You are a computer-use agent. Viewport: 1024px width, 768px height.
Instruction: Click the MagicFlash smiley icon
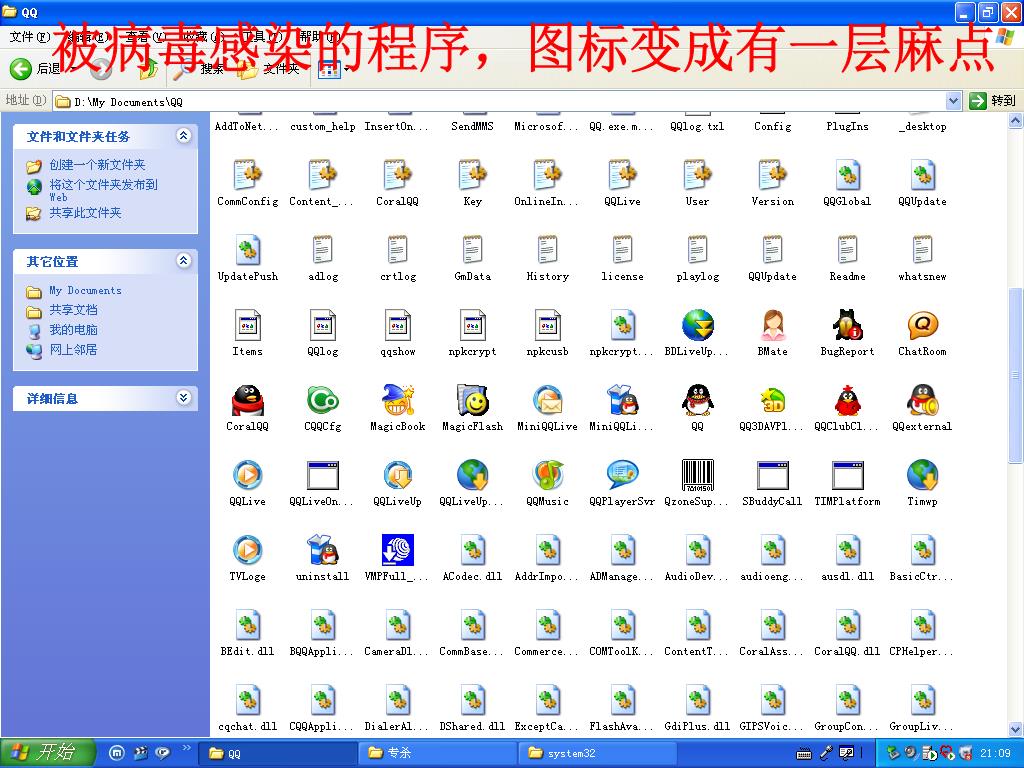click(473, 400)
